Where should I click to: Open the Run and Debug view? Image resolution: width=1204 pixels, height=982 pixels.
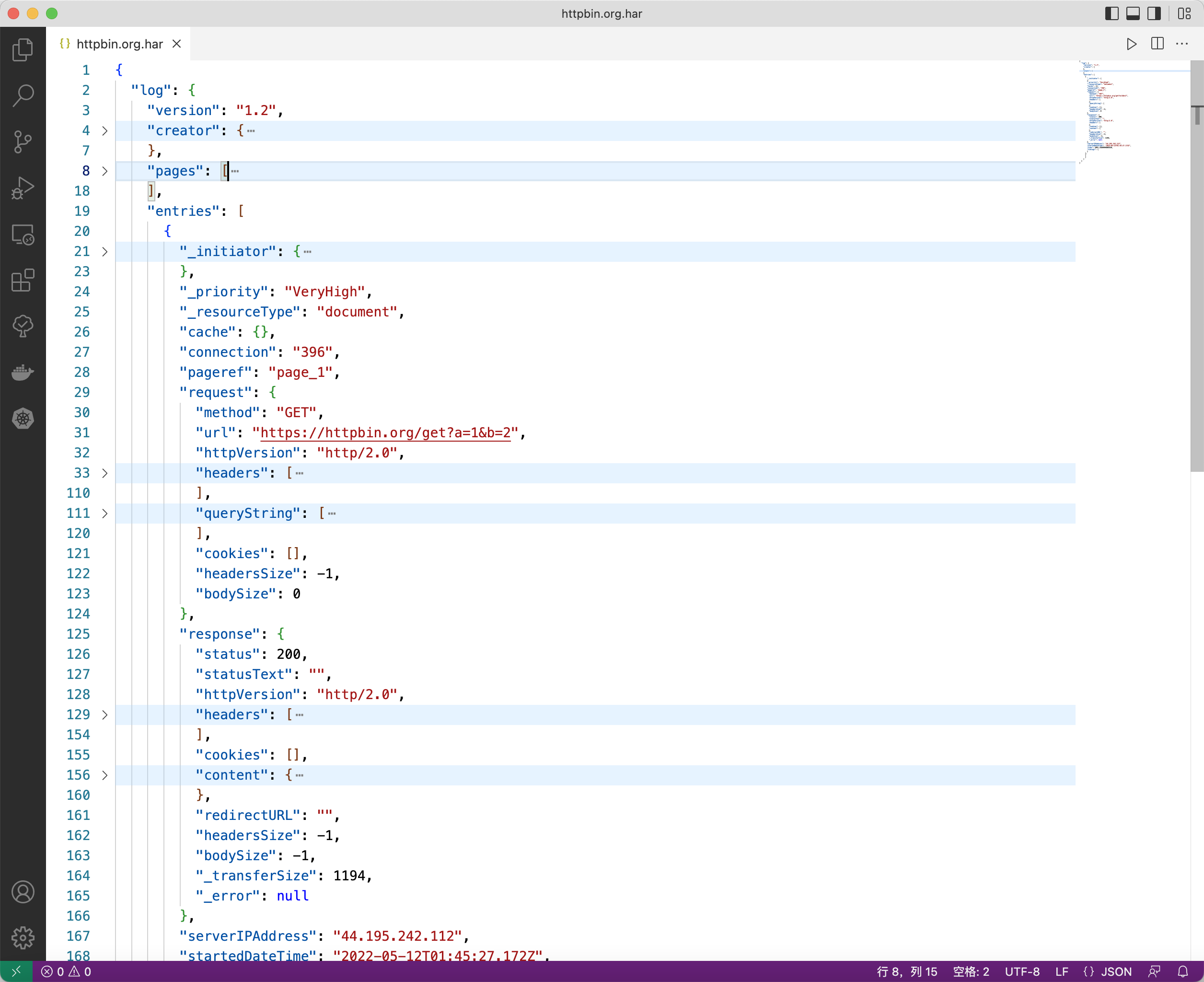(x=23, y=188)
